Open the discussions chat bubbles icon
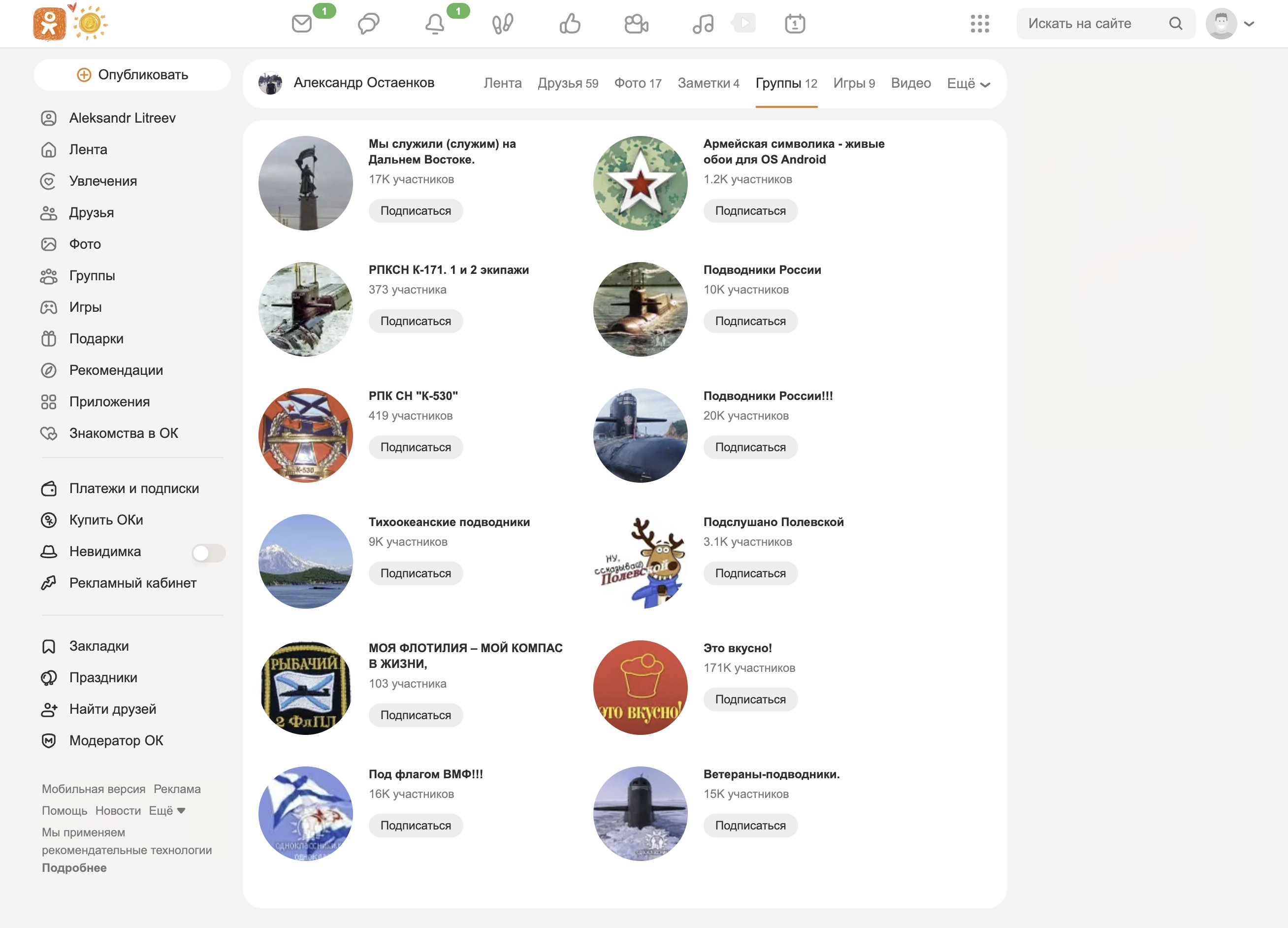The width and height of the screenshot is (1288, 928). pos(369,24)
